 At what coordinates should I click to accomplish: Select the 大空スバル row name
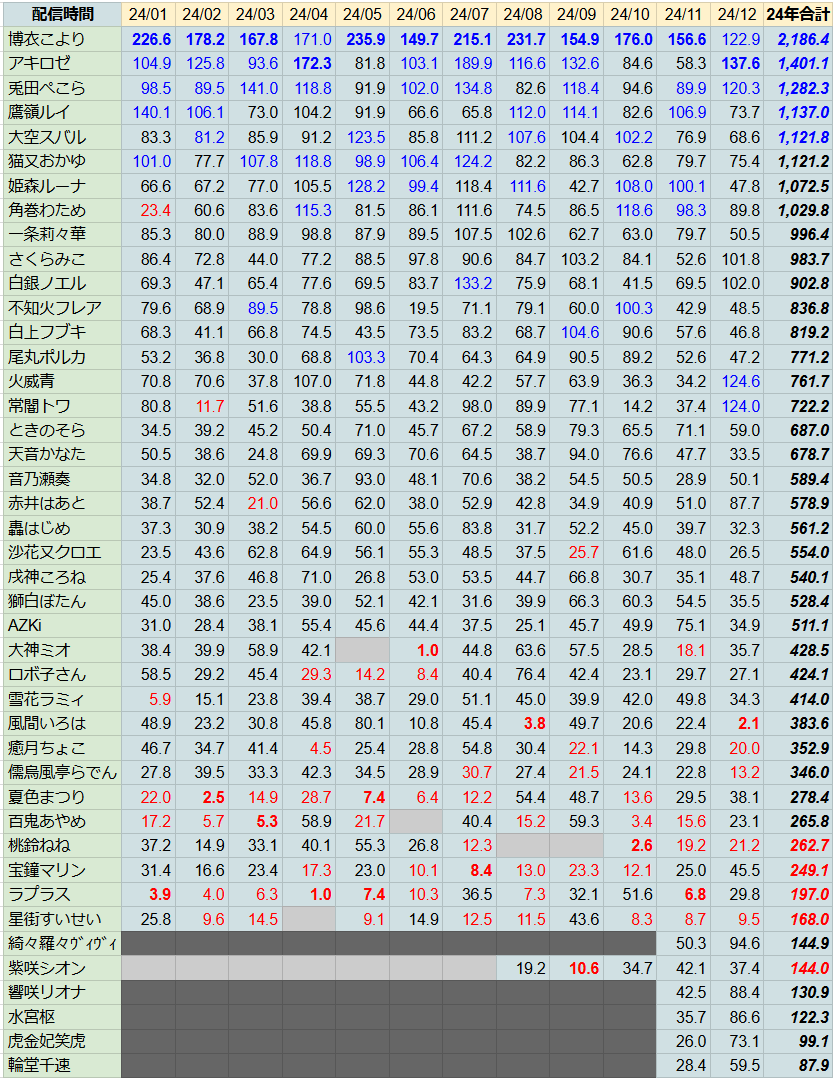(x=63, y=137)
